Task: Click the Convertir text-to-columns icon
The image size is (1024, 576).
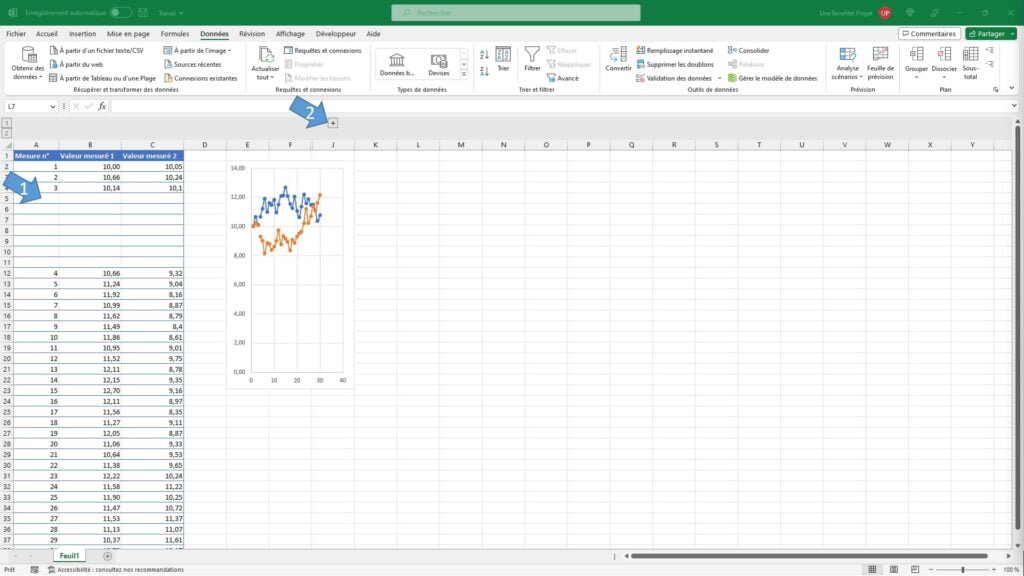Action: click(618, 56)
